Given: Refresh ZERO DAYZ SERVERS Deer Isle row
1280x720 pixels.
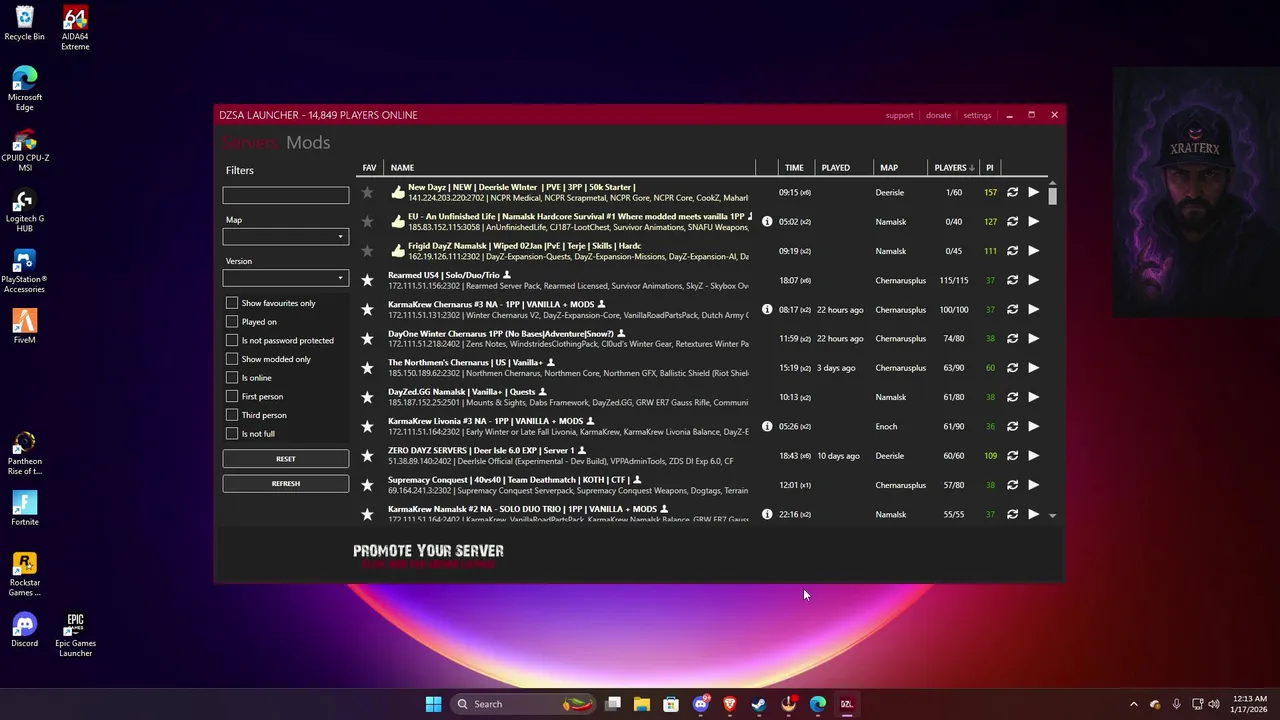Looking at the screenshot, I should point(1012,456).
